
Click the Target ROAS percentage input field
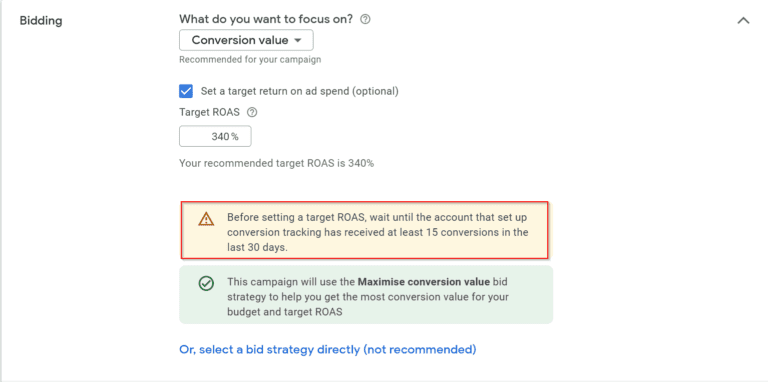(215, 136)
